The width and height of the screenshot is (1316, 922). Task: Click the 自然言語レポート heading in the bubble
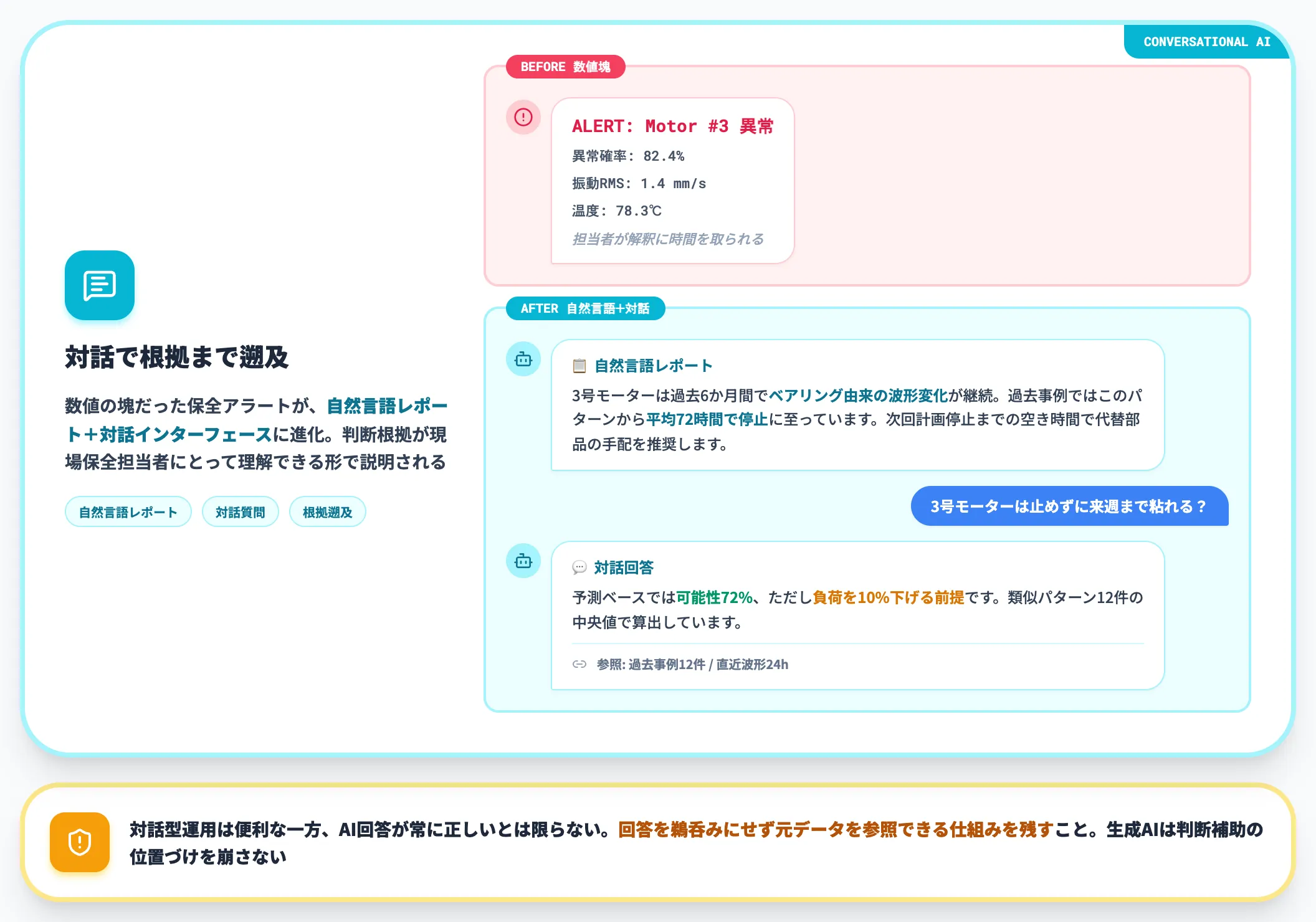coord(654,366)
